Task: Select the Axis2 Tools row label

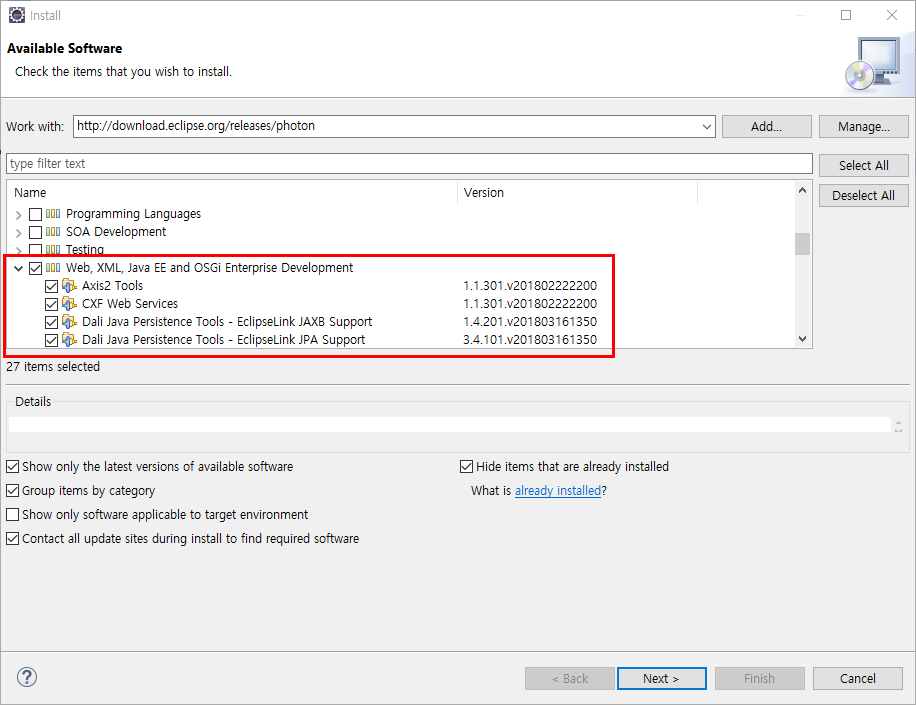Action: 112,286
